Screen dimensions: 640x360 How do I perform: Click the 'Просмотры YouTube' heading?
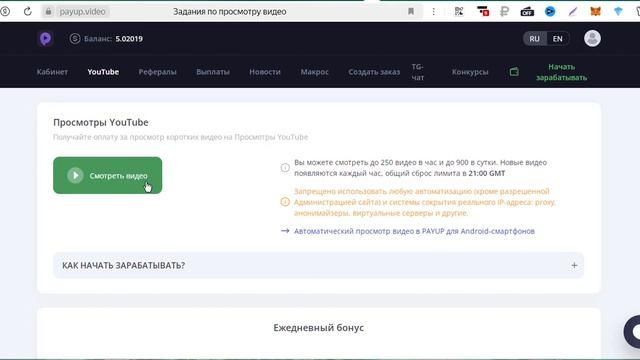pos(101,122)
